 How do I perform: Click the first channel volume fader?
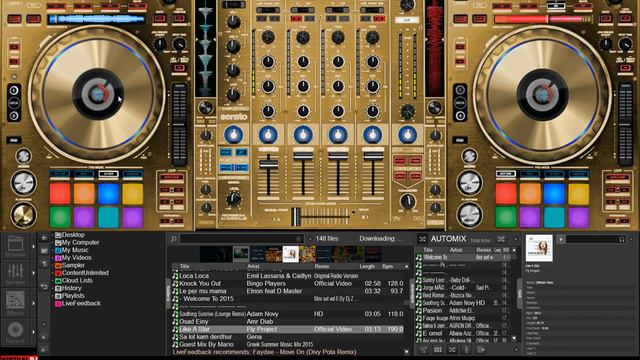(x=268, y=164)
